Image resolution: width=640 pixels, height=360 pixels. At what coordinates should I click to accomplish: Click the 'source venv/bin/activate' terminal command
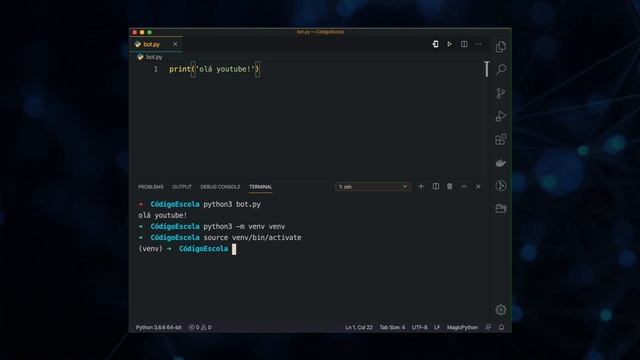[252, 238]
